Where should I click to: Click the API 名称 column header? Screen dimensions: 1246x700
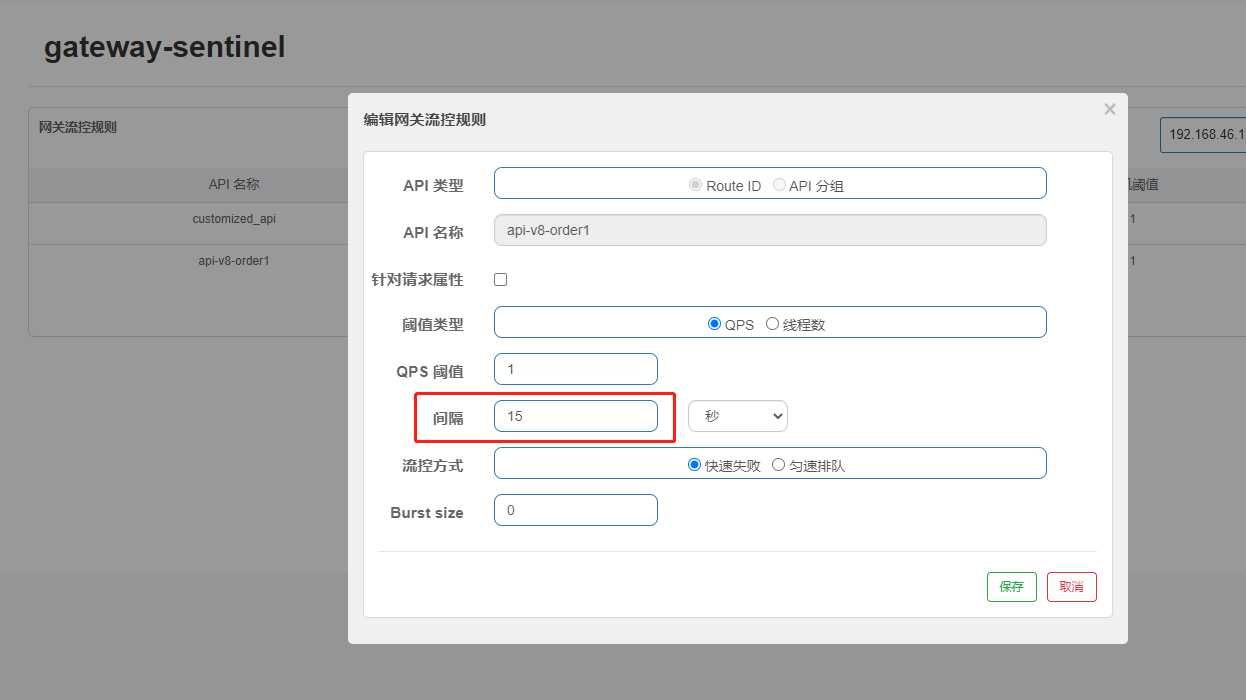234,183
